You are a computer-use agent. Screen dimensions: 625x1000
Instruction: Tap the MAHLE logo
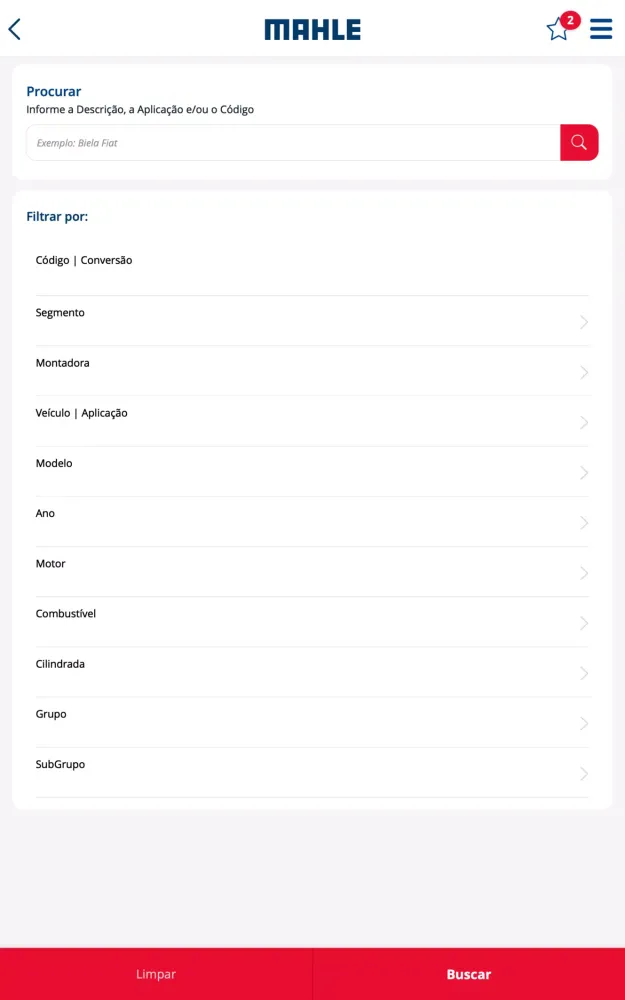pyautogui.click(x=312, y=30)
